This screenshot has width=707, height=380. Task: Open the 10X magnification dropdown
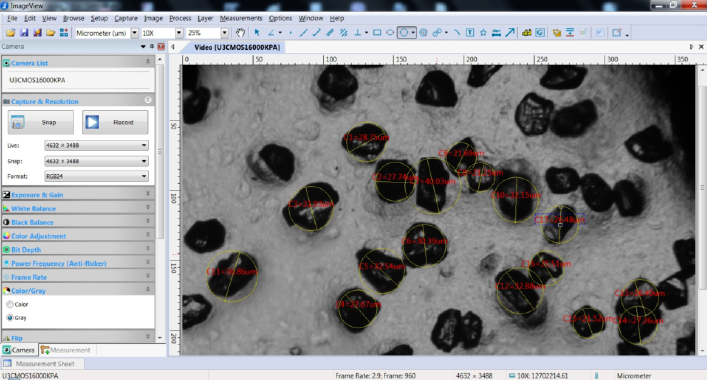point(179,33)
